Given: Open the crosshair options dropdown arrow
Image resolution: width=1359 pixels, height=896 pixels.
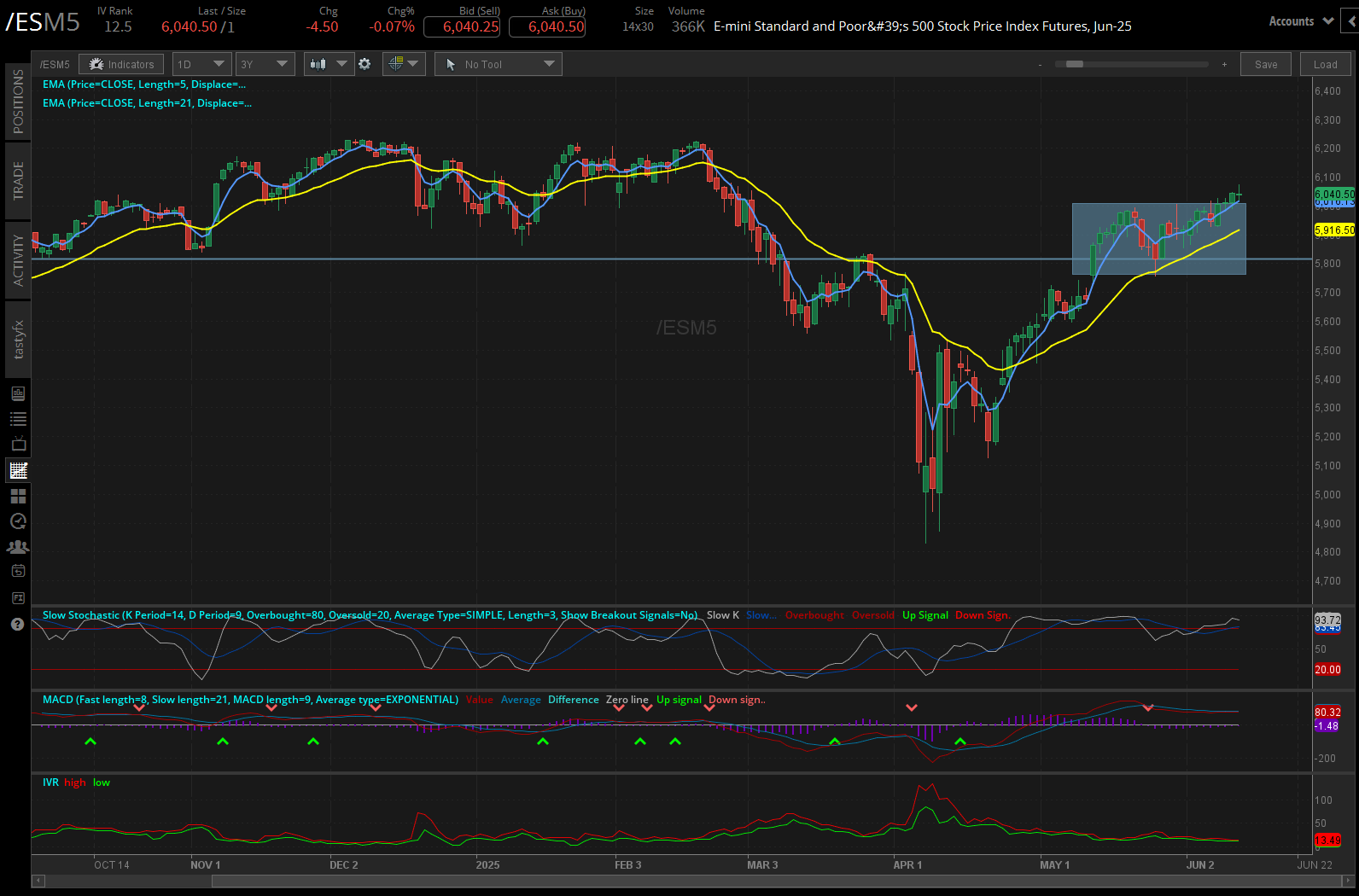Looking at the screenshot, I should point(413,64).
